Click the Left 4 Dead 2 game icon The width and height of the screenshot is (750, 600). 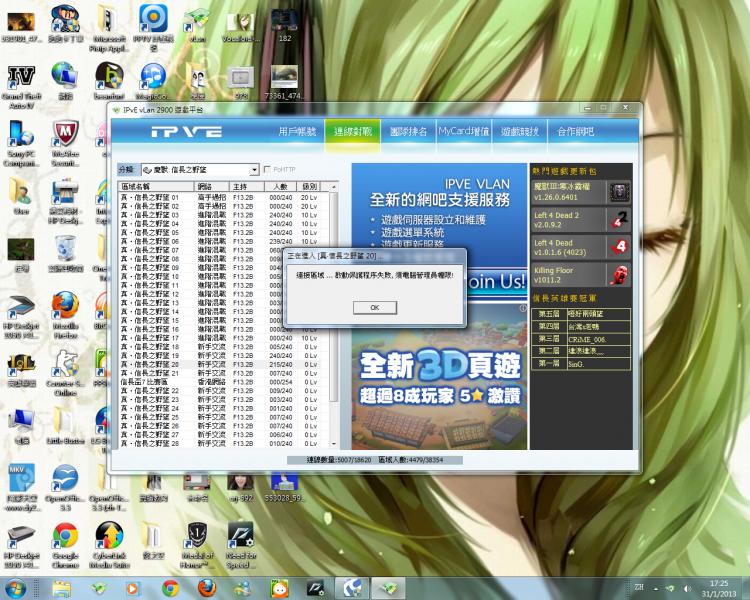click(620, 219)
